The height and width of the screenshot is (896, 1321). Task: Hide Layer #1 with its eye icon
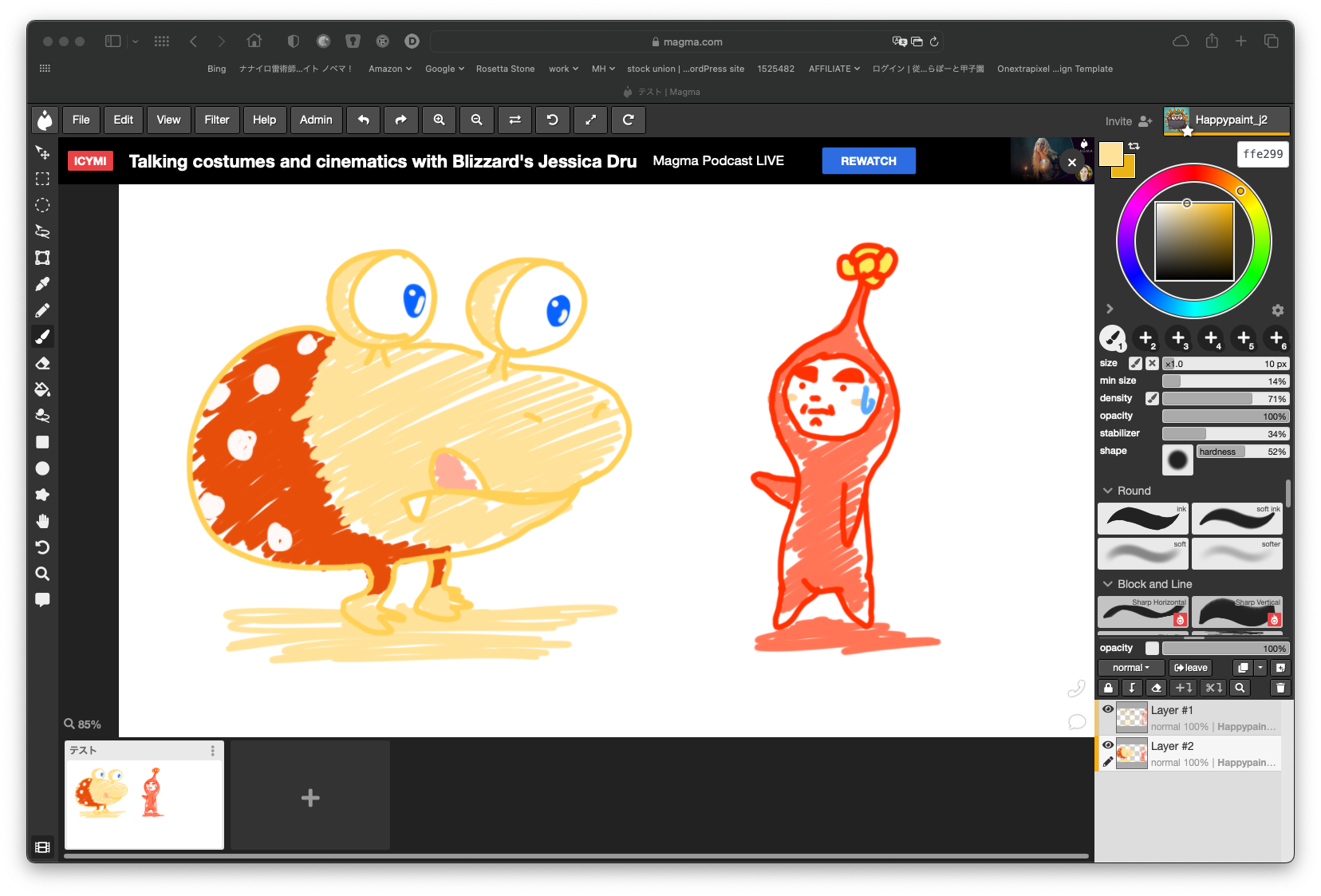(x=1108, y=709)
